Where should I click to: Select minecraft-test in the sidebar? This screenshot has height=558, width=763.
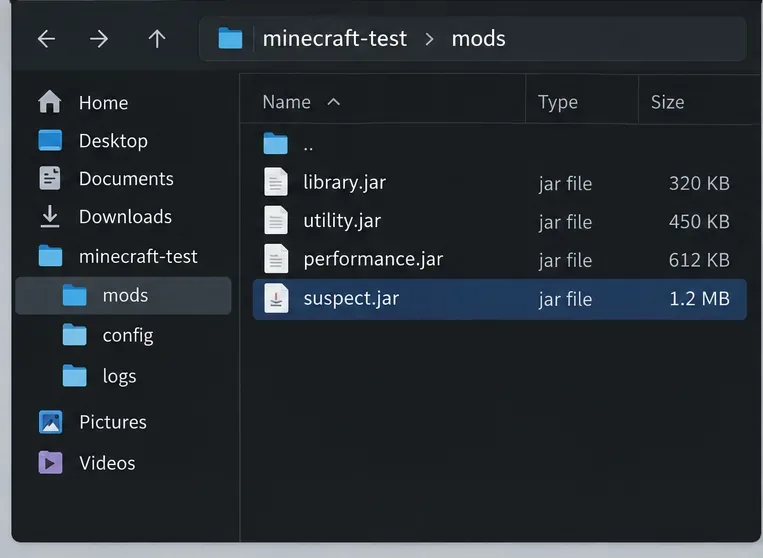click(x=138, y=256)
